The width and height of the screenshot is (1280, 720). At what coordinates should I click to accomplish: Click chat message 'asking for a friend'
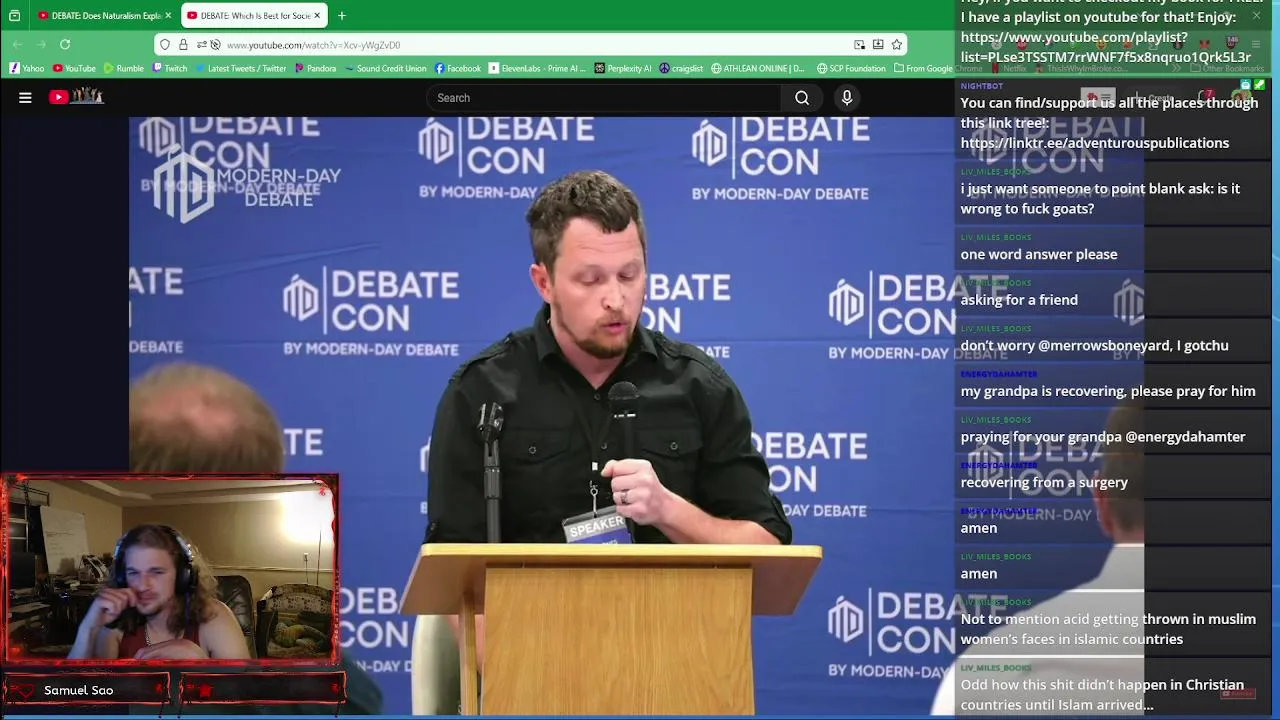[1019, 300]
